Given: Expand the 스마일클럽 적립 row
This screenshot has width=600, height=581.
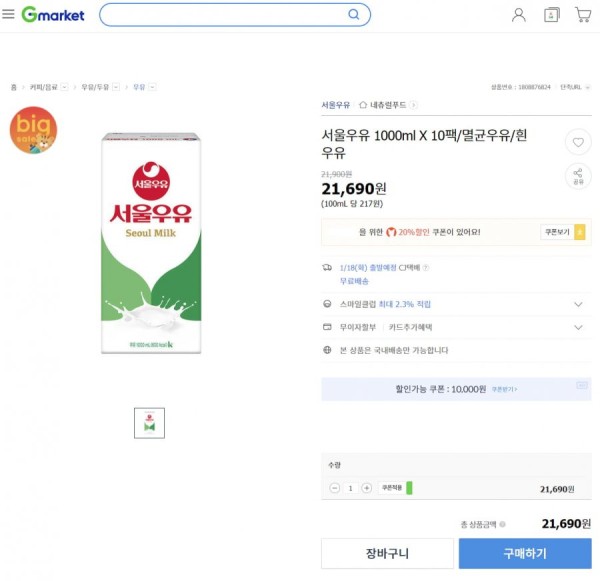Looking at the screenshot, I should point(456,304).
